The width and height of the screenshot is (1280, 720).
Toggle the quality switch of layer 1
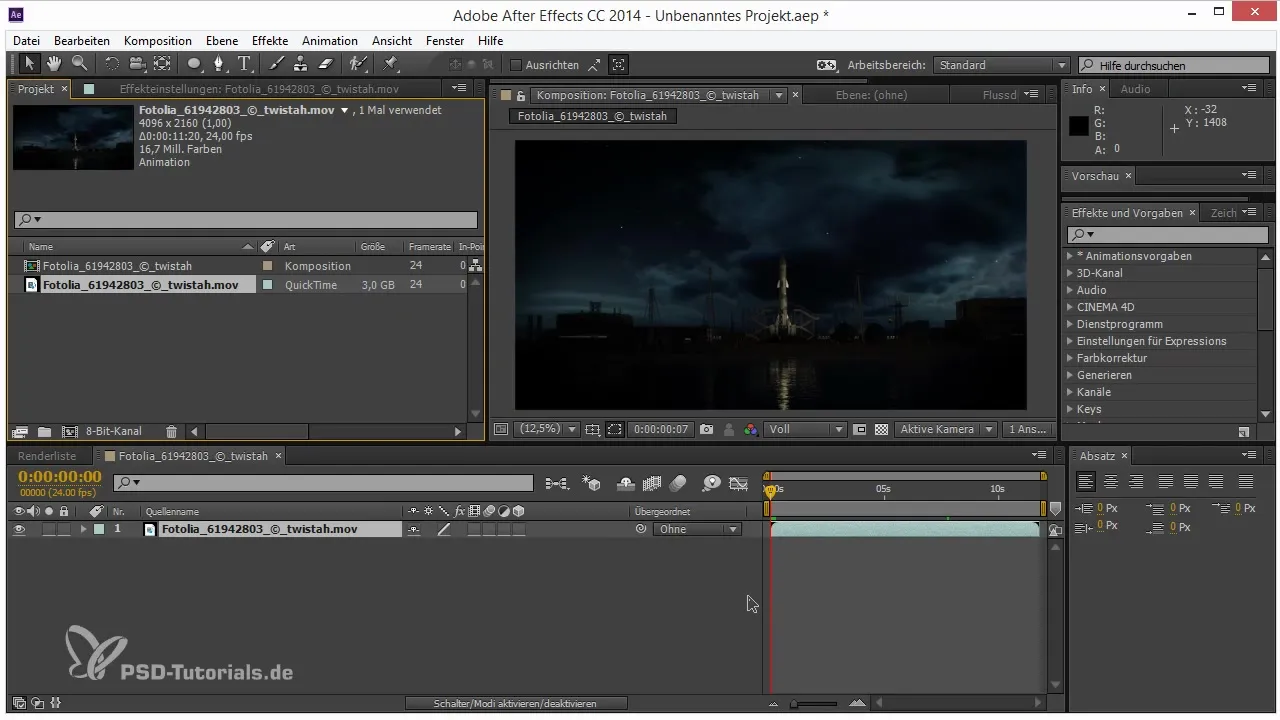(444, 529)
